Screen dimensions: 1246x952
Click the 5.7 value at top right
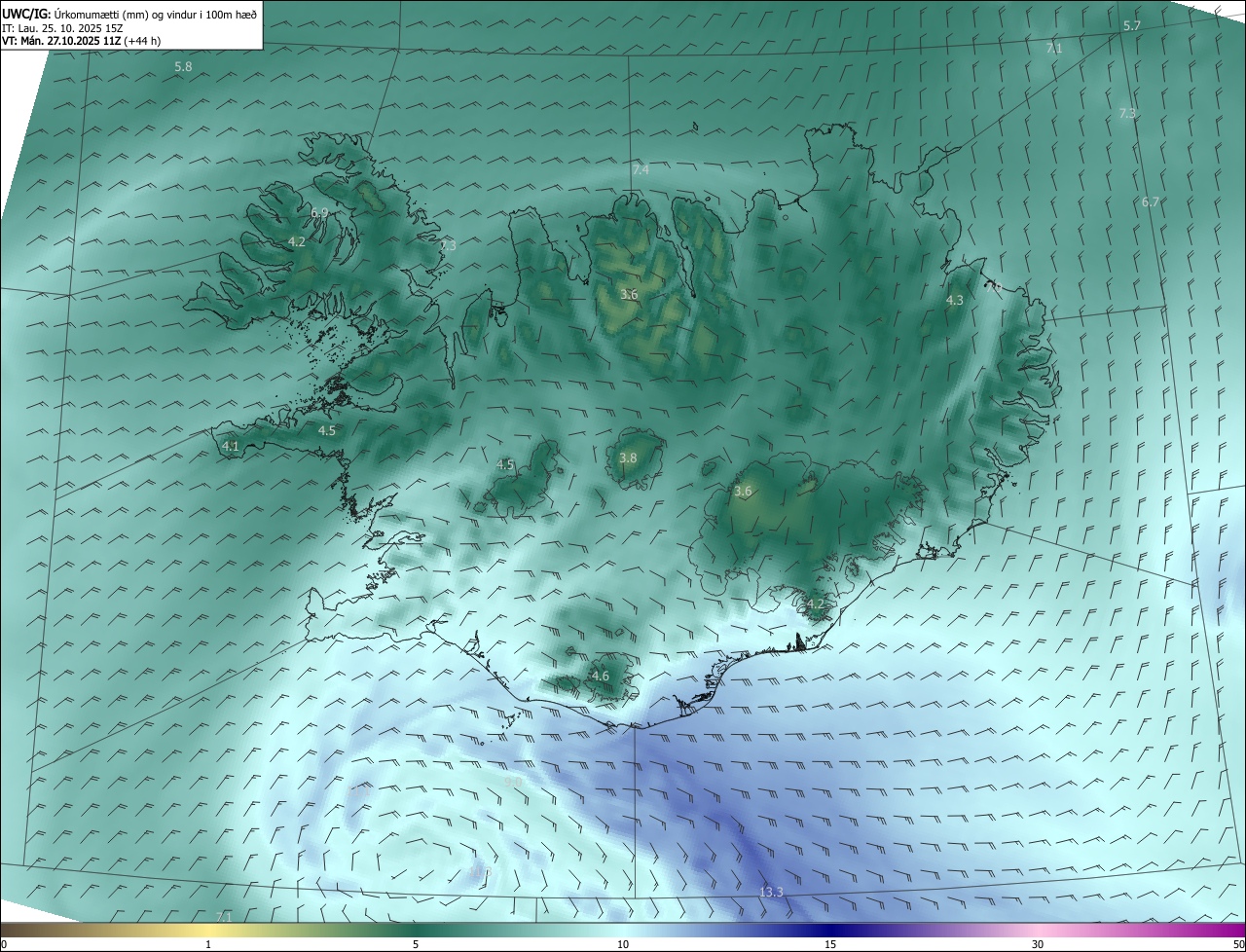pyautogui.click(x=1131, y=26)
